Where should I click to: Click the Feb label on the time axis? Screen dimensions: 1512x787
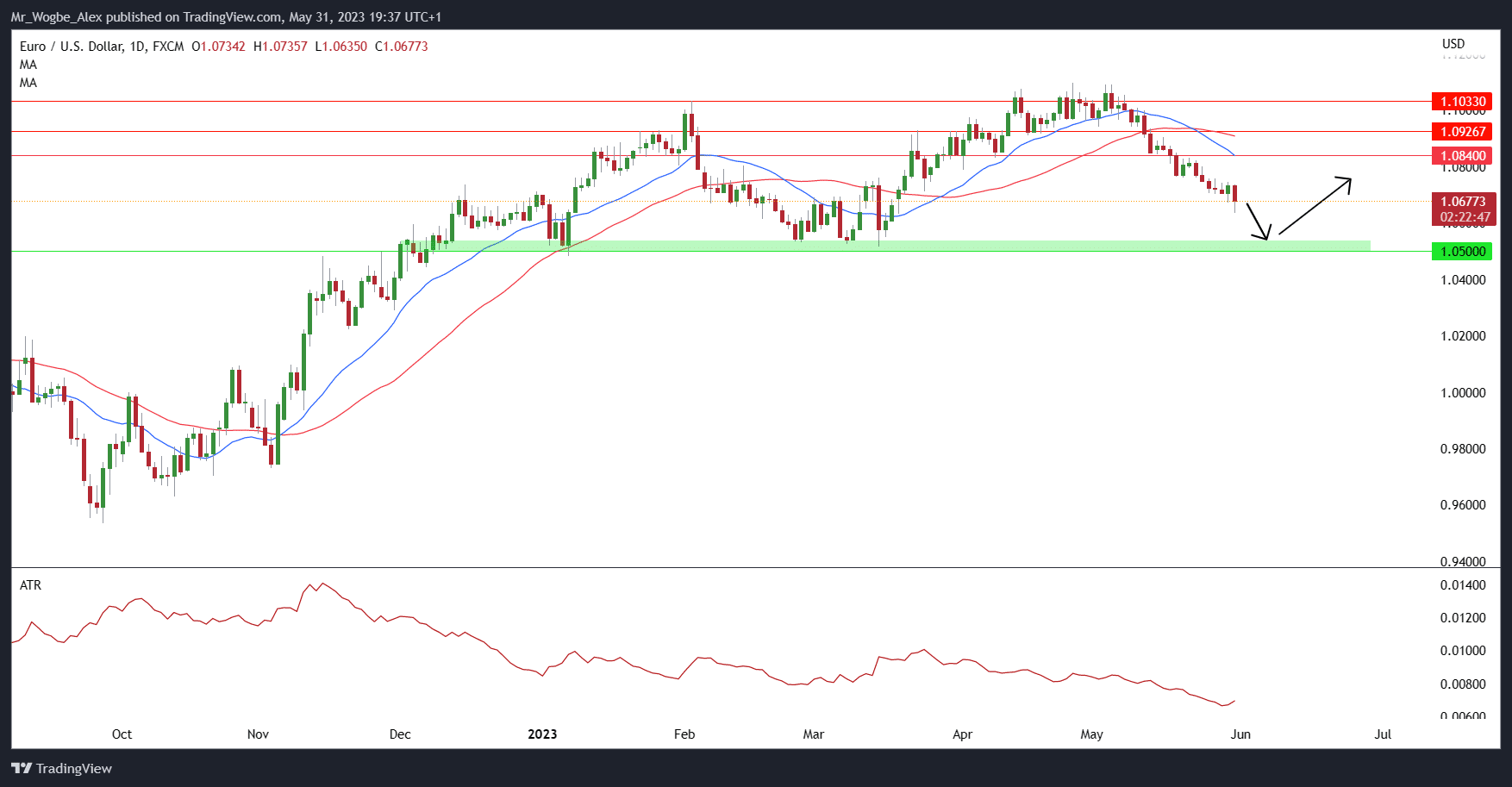tap(684, 734)
